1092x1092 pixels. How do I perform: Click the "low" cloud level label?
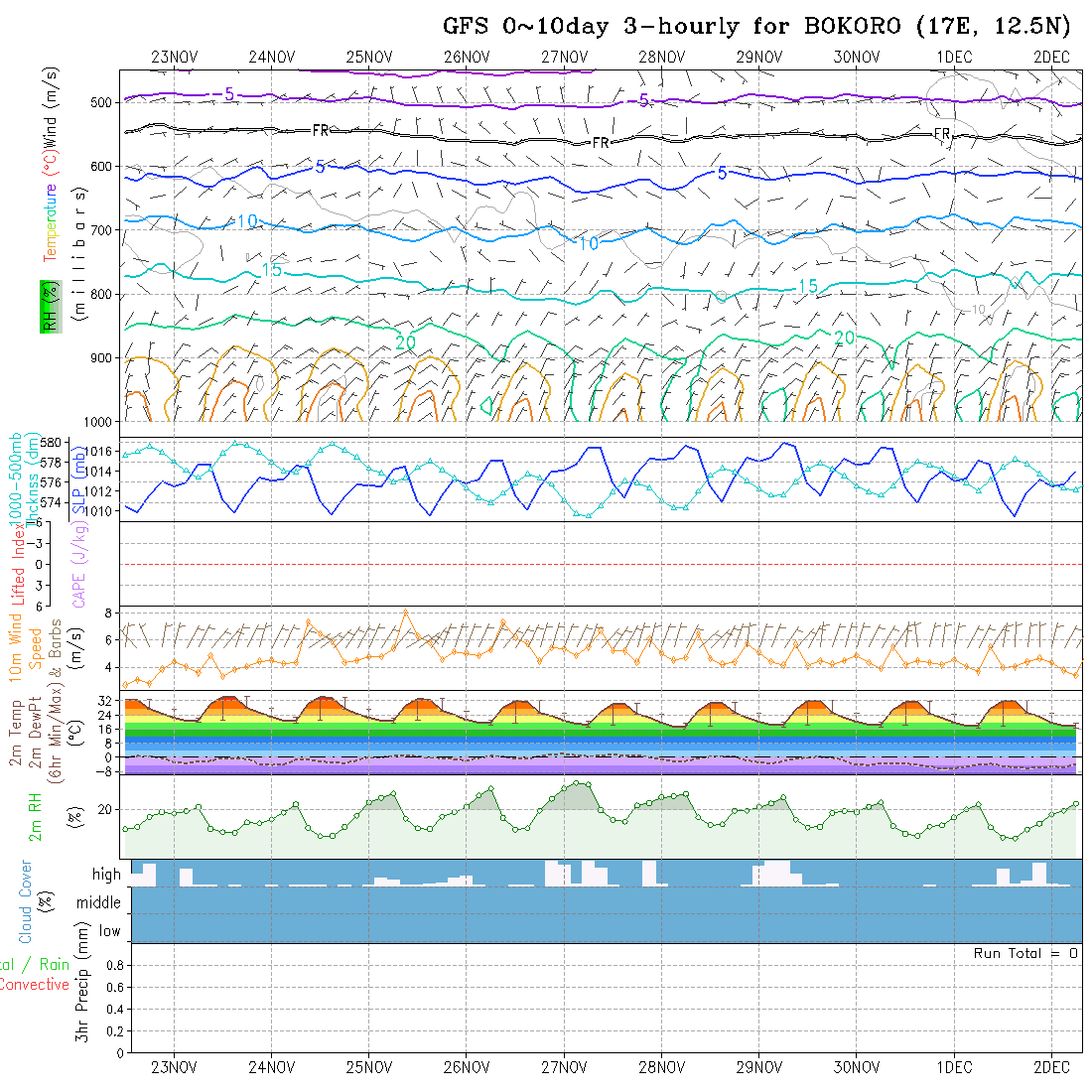coord(109,931)
